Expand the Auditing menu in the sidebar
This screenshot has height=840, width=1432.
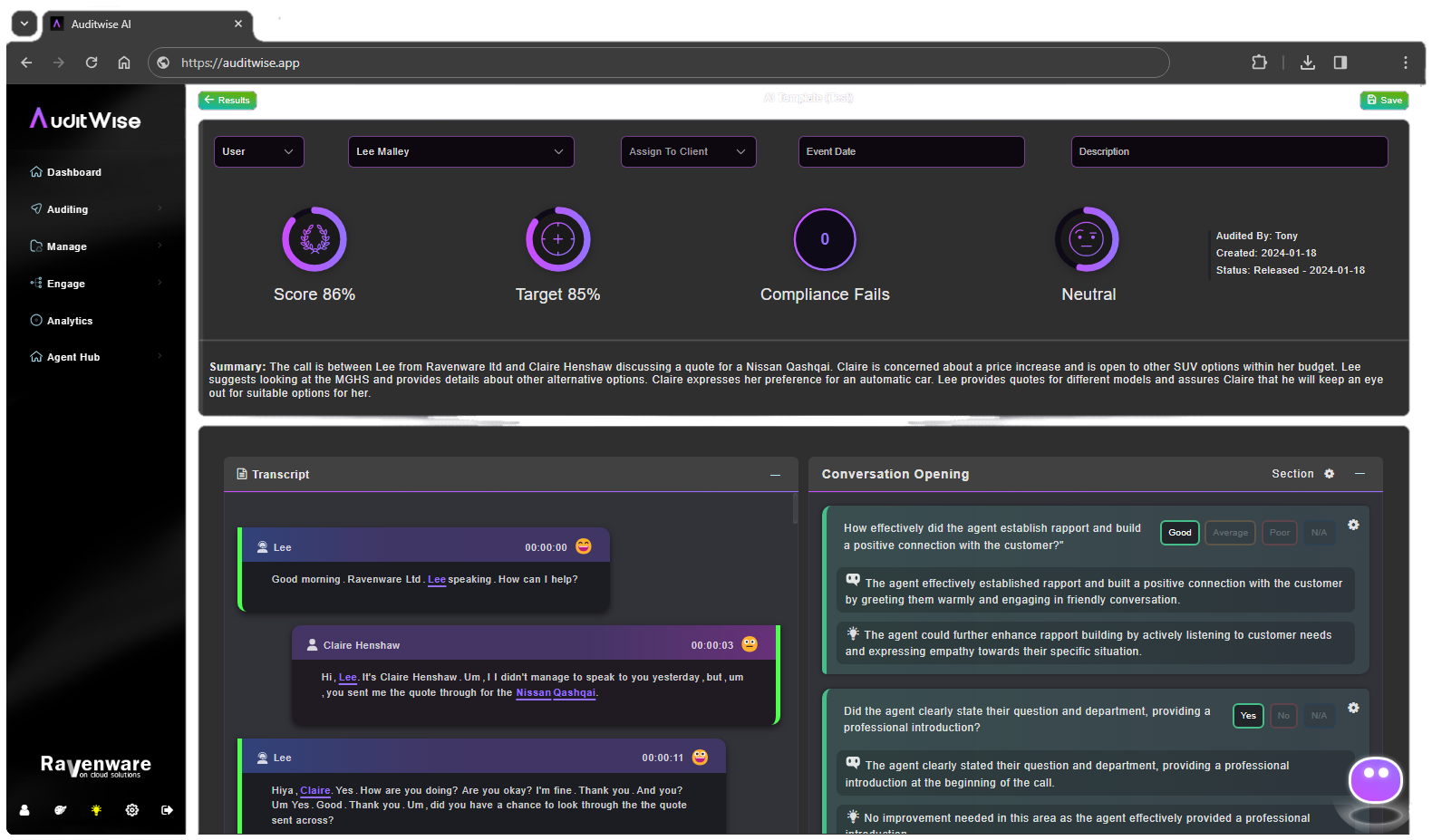[x=68, y=209]
